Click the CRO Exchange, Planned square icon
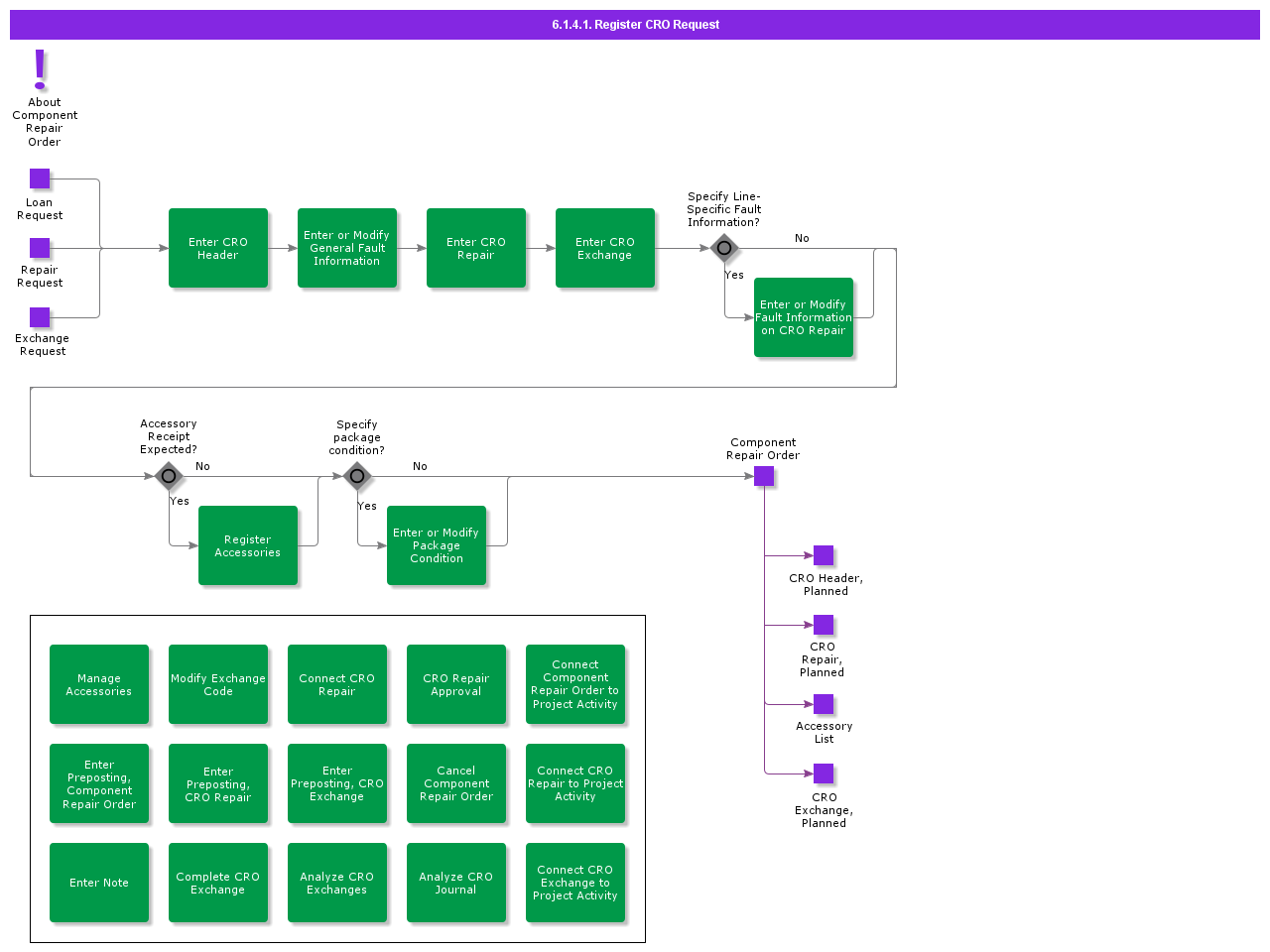The width and height of the screenshot is (1270, 952). (x=824, y=773)
